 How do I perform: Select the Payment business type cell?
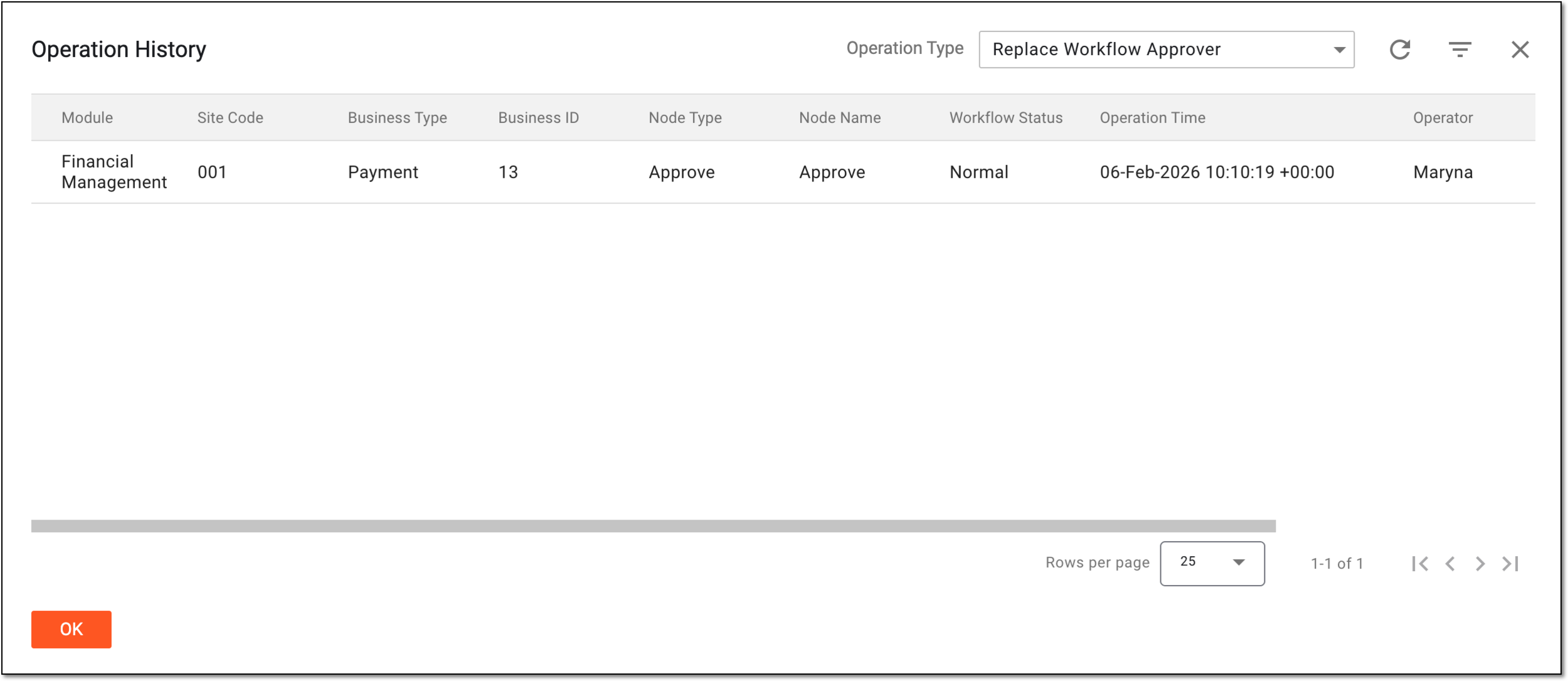tap(383, 173)
